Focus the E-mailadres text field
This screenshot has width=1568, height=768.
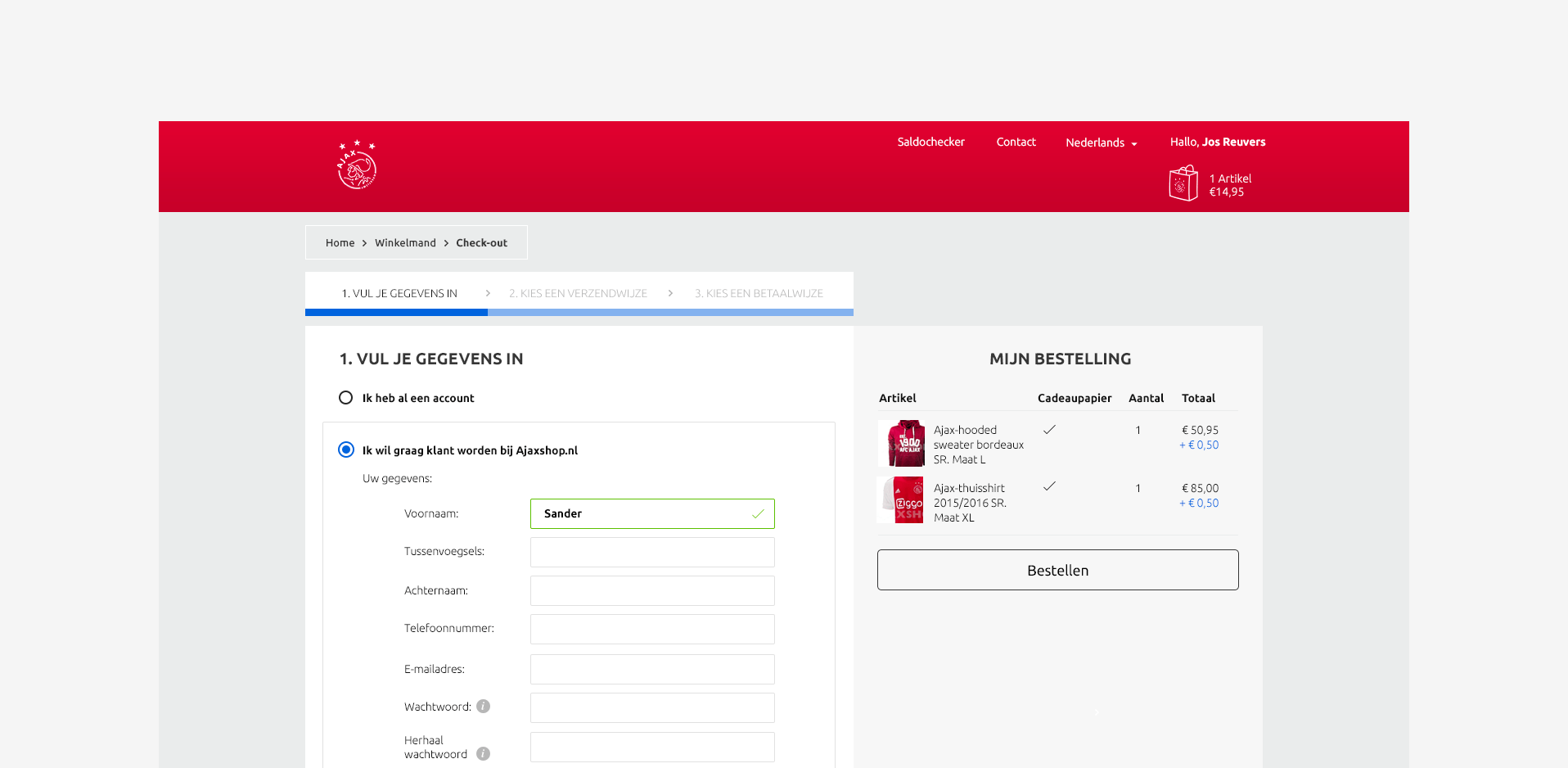tap(652, 670)
